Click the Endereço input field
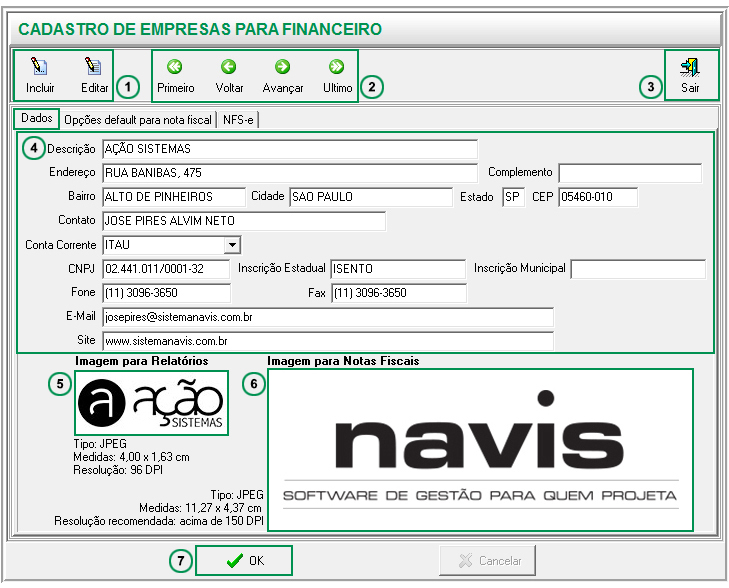The width and height of the screenshot is (729, 588). [x=290, y=173]
